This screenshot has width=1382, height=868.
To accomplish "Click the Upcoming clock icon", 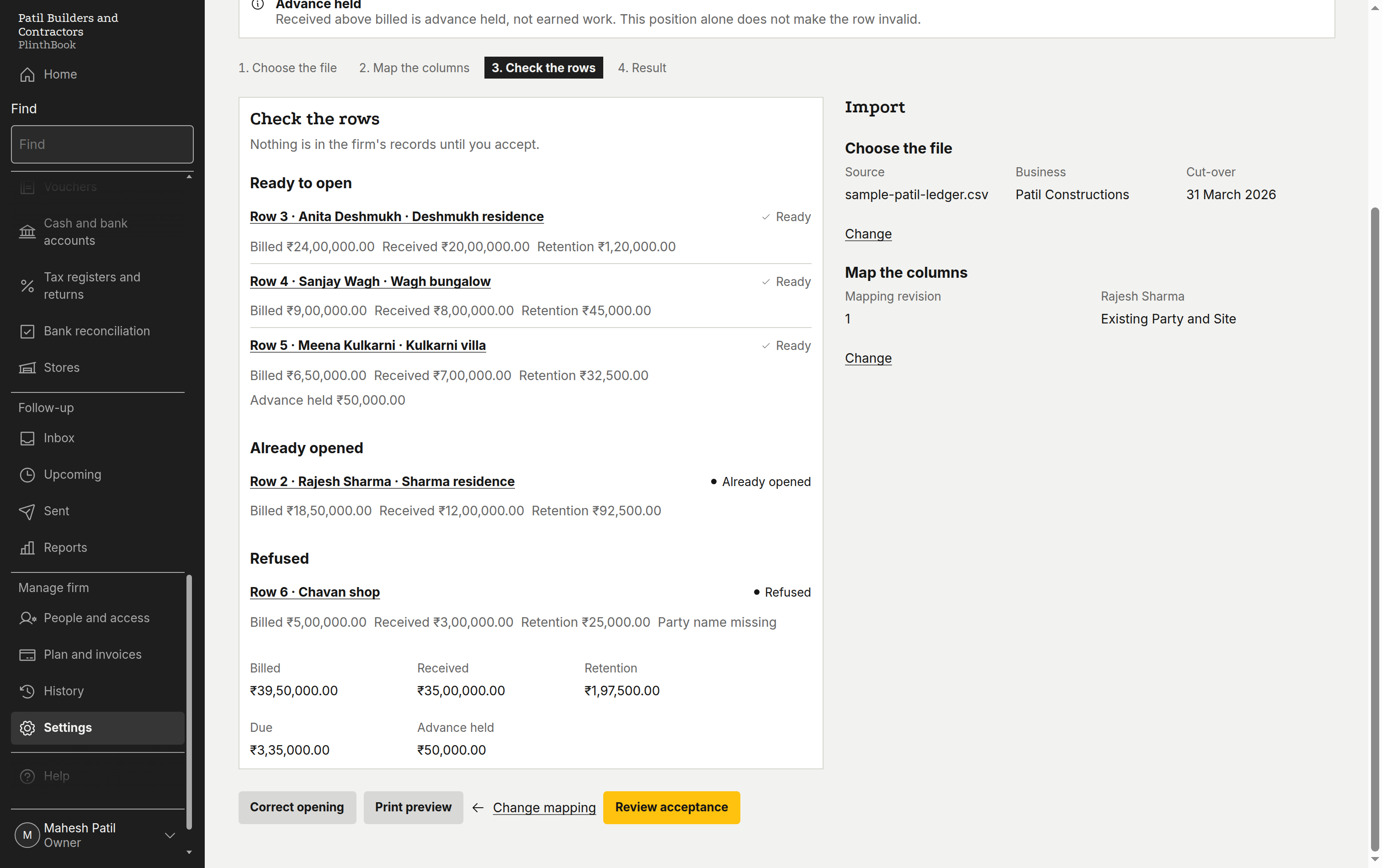I will [x=27, y=475].
